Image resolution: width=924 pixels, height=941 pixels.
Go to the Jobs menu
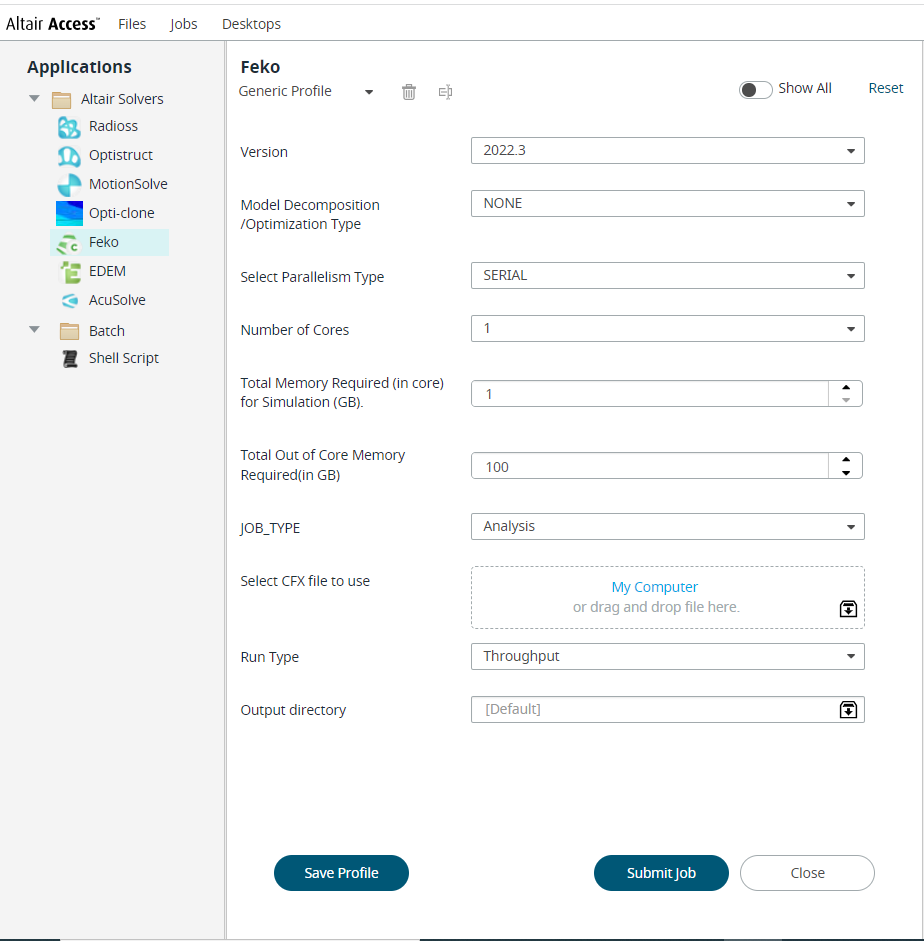tap(183, 24)
